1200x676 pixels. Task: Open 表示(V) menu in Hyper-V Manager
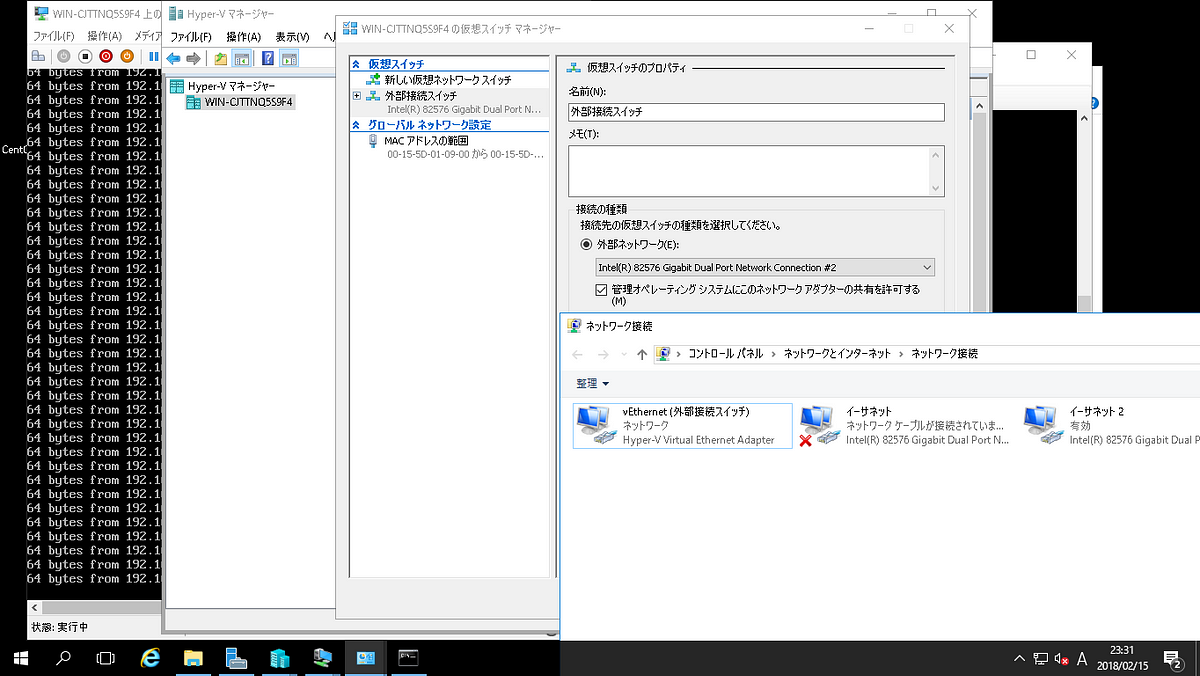292,36
